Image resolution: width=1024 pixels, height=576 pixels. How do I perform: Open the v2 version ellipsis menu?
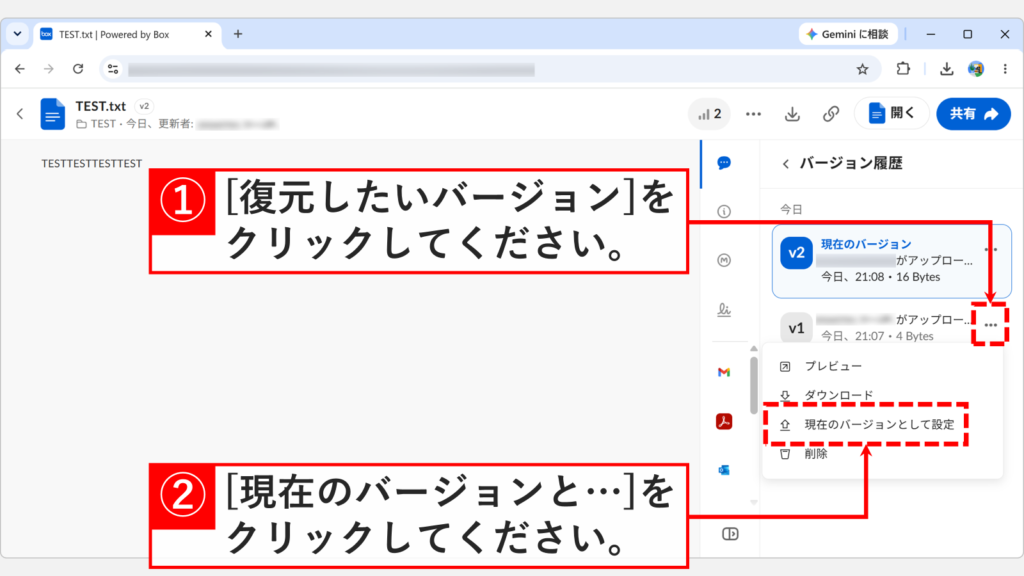[x=991, y=249]
